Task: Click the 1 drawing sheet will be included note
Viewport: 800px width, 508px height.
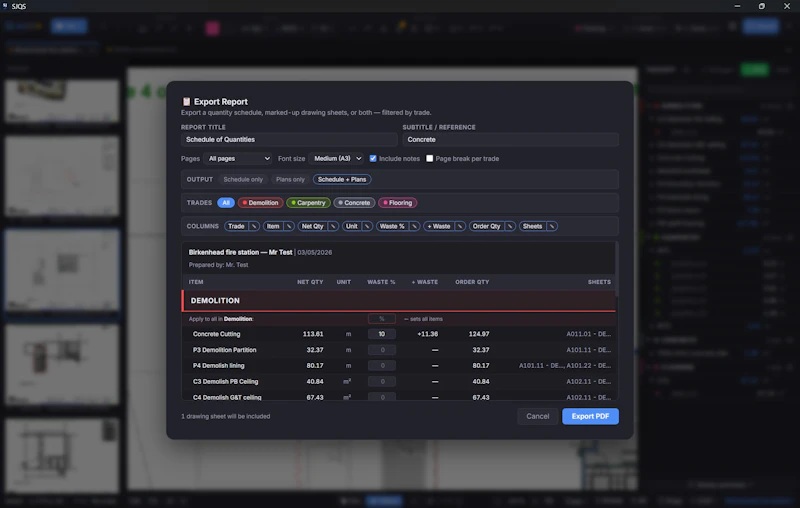Action: 226,416
